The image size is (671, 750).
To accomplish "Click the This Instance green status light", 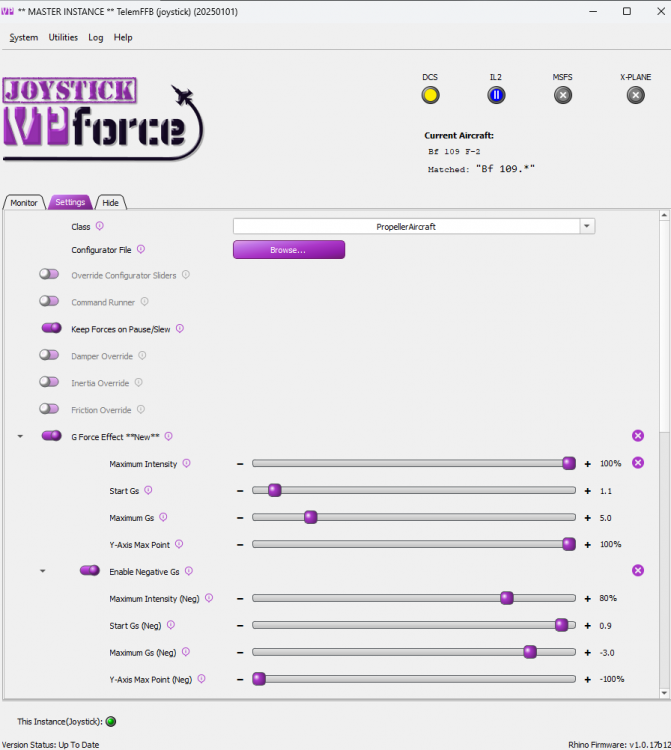I will [x=111, y=721].
